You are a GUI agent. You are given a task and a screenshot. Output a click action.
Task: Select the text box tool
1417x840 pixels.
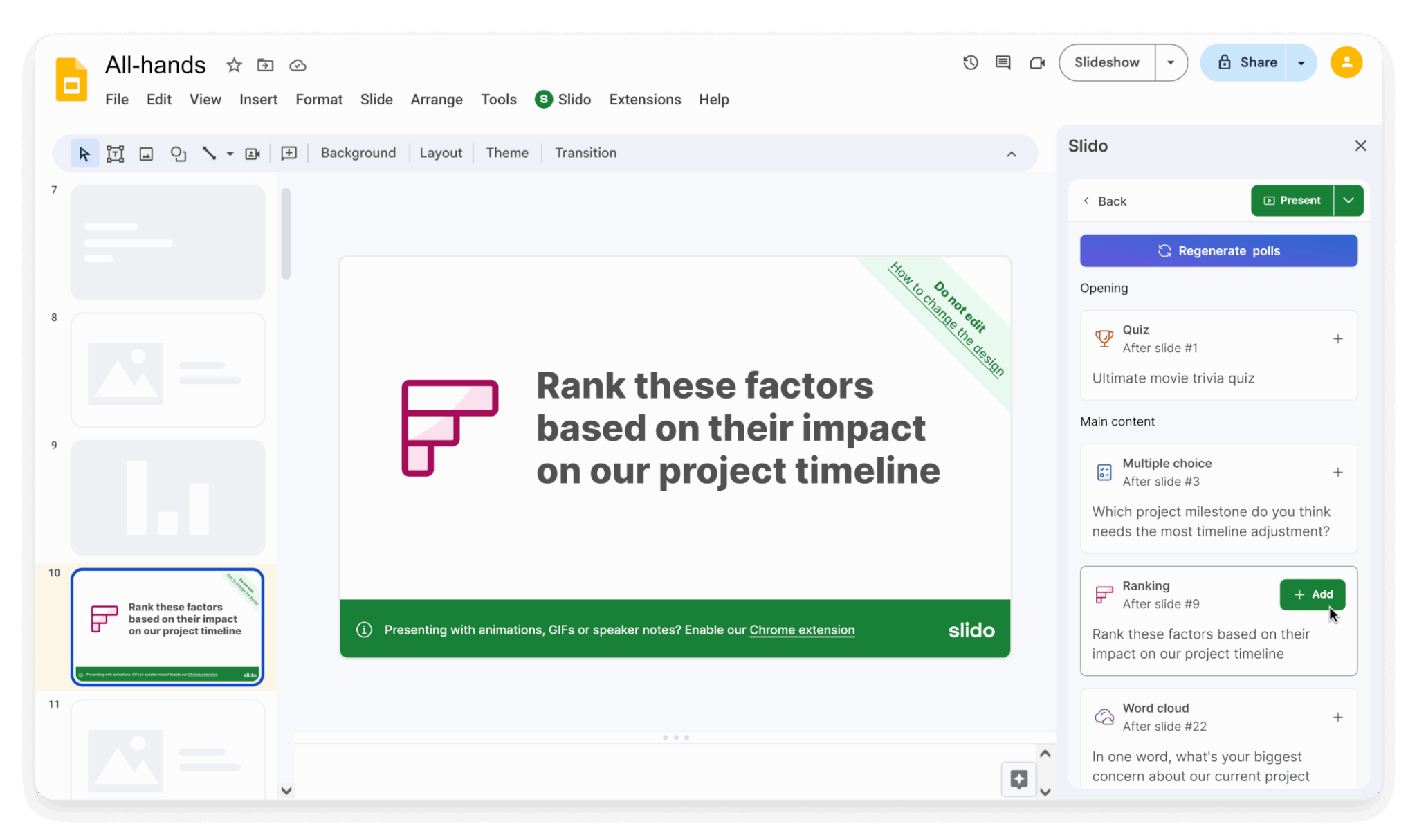coord(116,154)
